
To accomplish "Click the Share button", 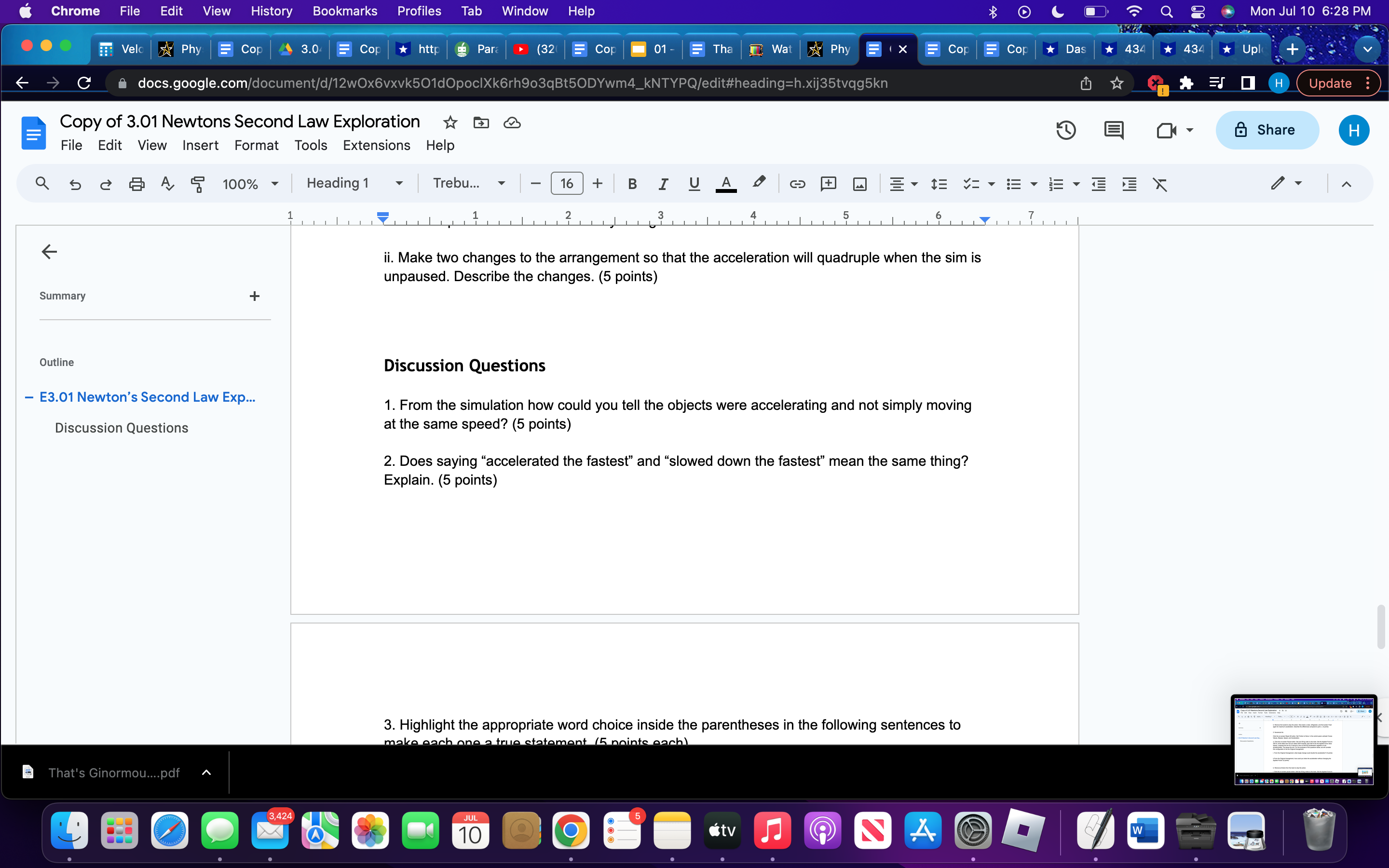I will pos(1267,130).
